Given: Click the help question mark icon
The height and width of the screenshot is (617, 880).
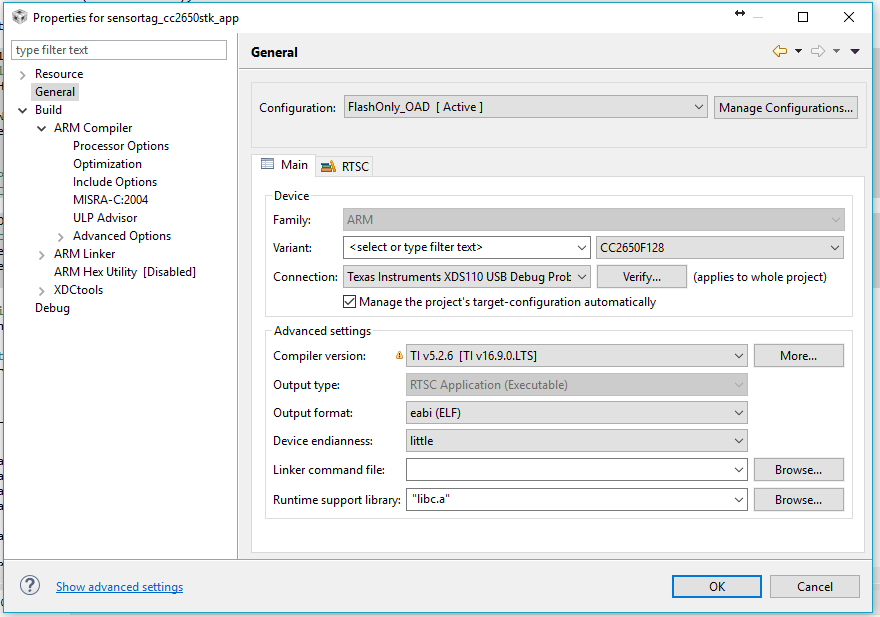Looking at the screenshot, I should [x=30, y=586].
